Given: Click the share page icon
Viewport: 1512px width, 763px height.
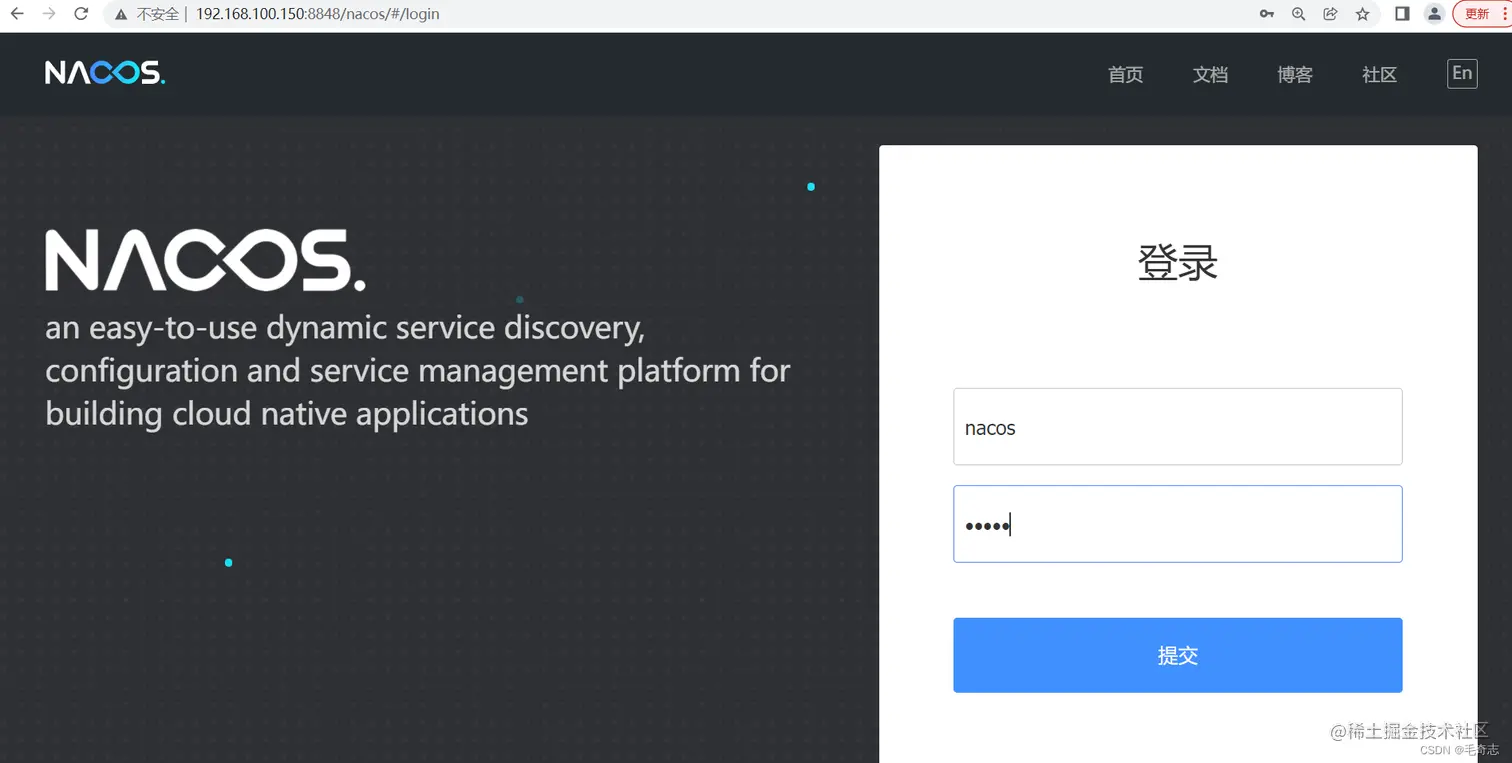Looking at the screenshot, I should click(x=1330, y=14).
